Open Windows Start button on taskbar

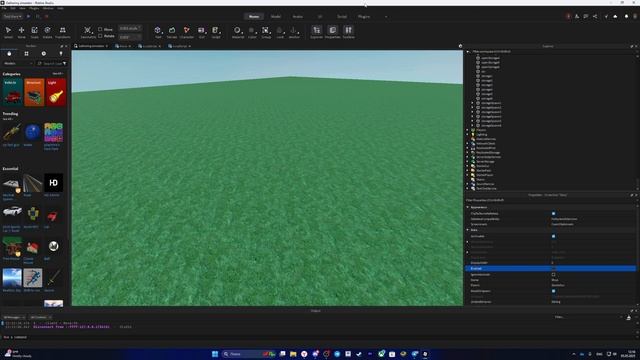215,354
